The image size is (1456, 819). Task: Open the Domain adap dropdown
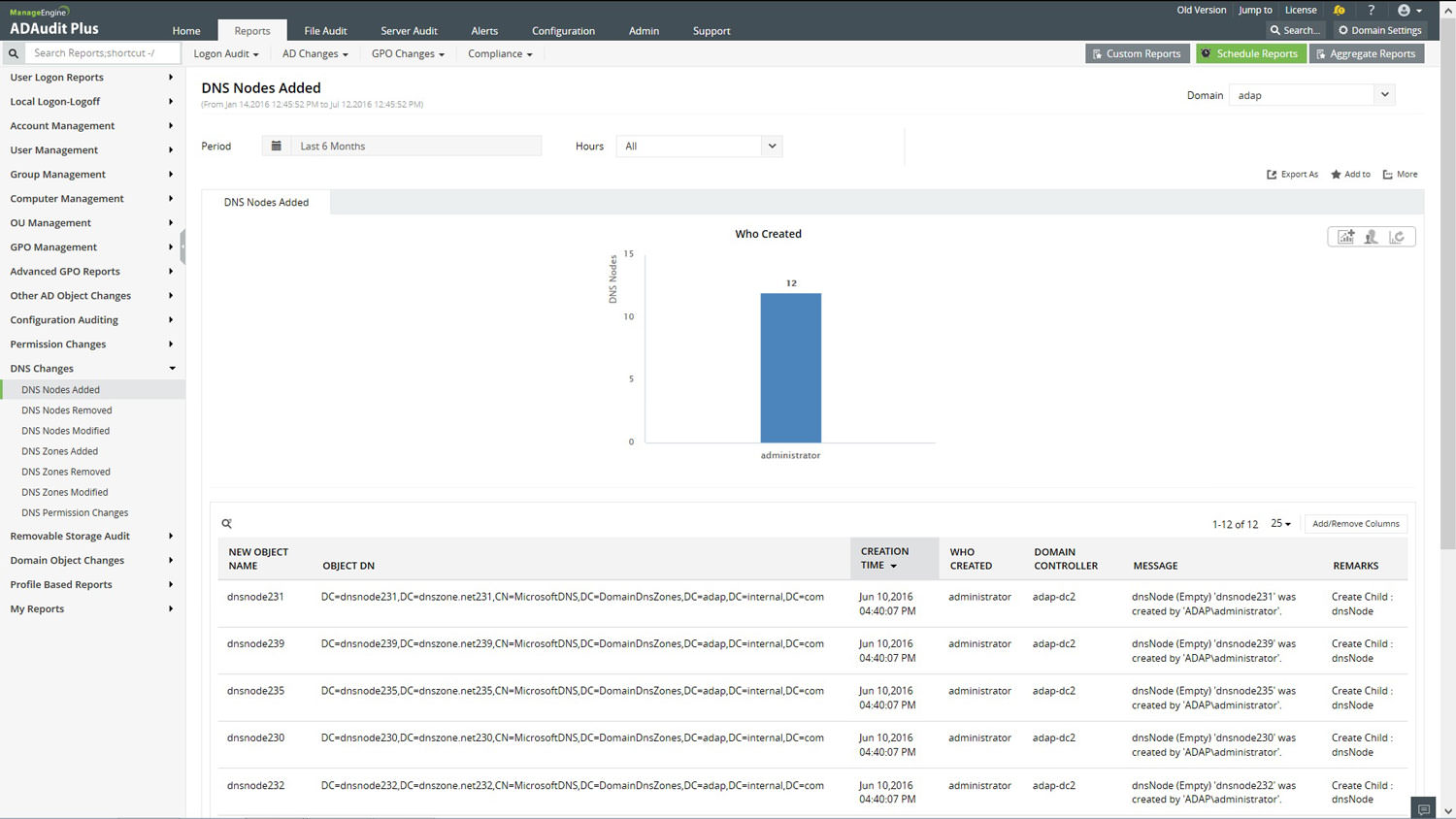pyautogui.click(x=1311, y=95)
